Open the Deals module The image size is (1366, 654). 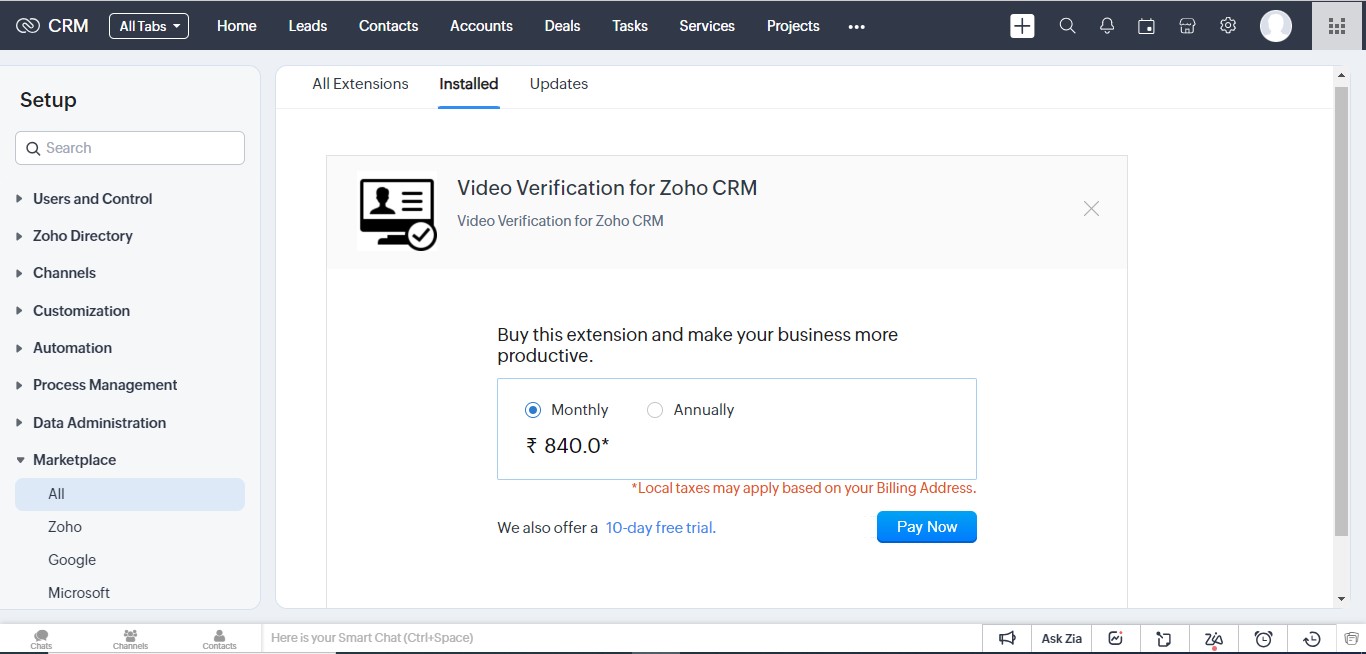tap(562, 26)
